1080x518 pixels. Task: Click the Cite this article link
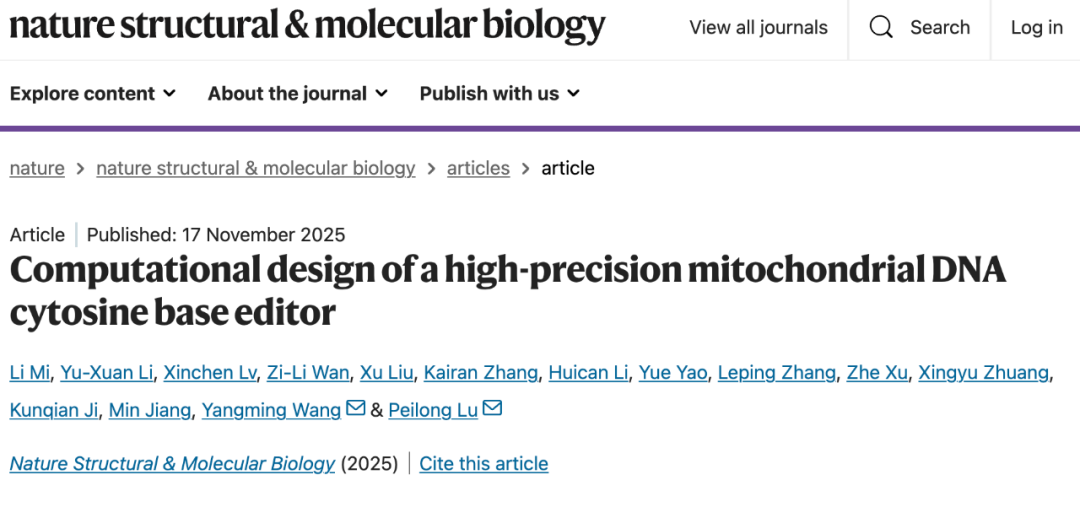coord(484,464)
